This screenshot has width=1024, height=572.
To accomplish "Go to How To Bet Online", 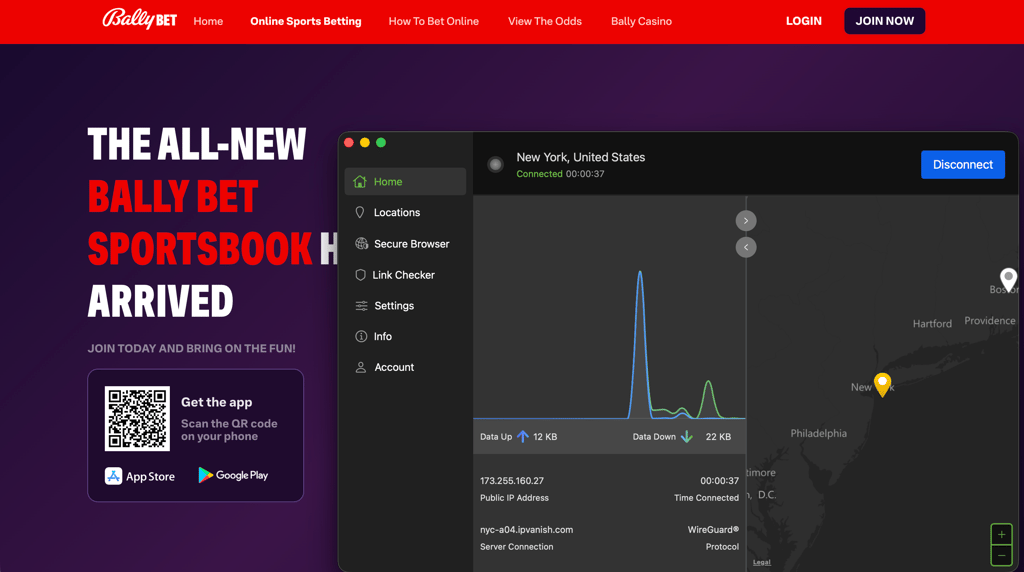I will (434, 22).
